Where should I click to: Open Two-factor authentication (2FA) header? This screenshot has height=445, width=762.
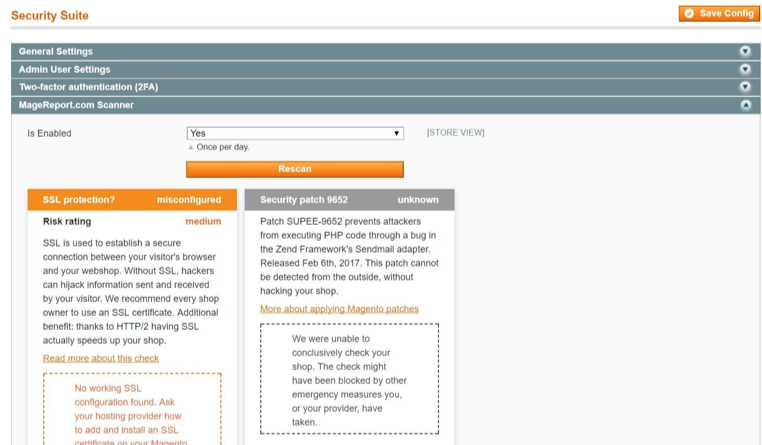386,87
